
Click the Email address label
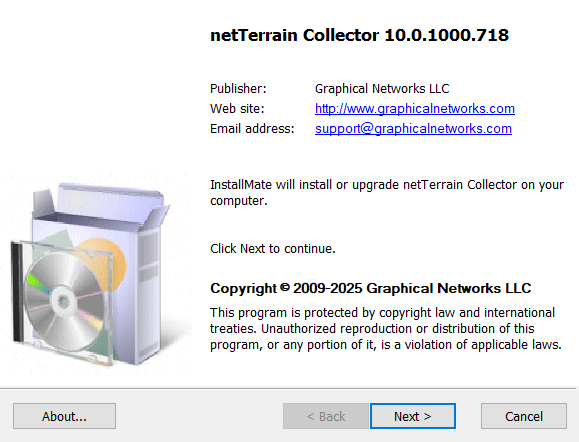(x=252, y=129)
